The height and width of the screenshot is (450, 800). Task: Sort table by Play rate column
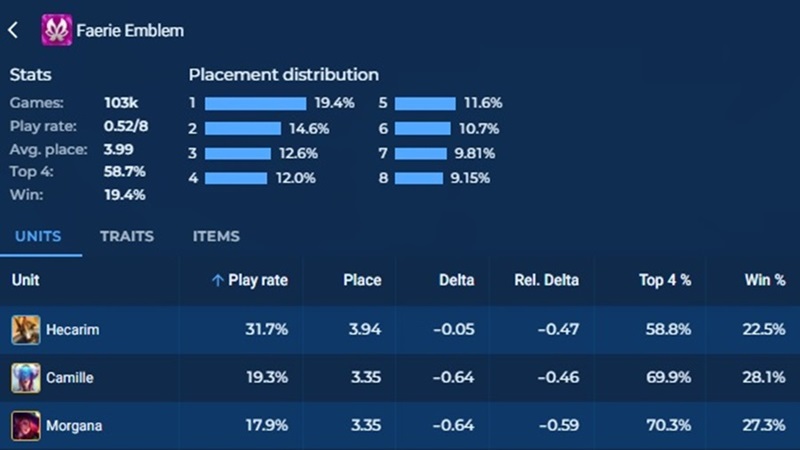pos(258,281)
